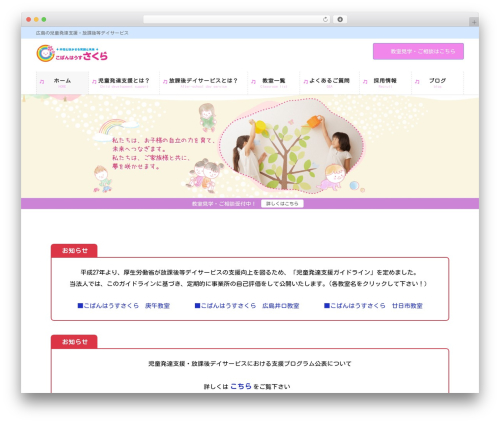Image resolution: width=500 pixels, height=423 pixels.
Task: Open the 廿日市教室 classroom link
Action: 373,306
